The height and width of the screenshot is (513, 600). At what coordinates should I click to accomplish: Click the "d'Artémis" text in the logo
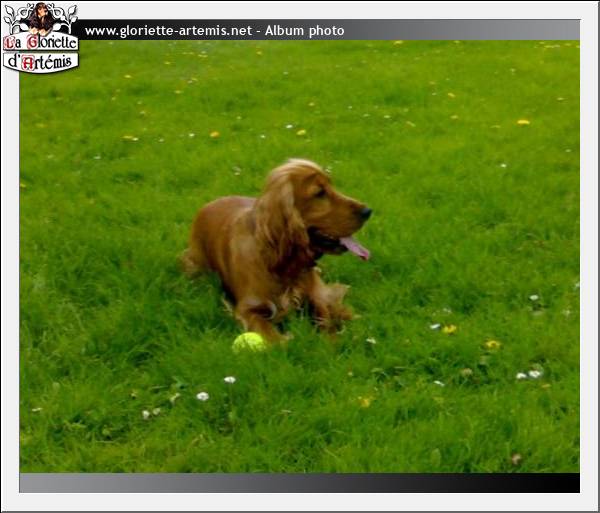point(41,61)
